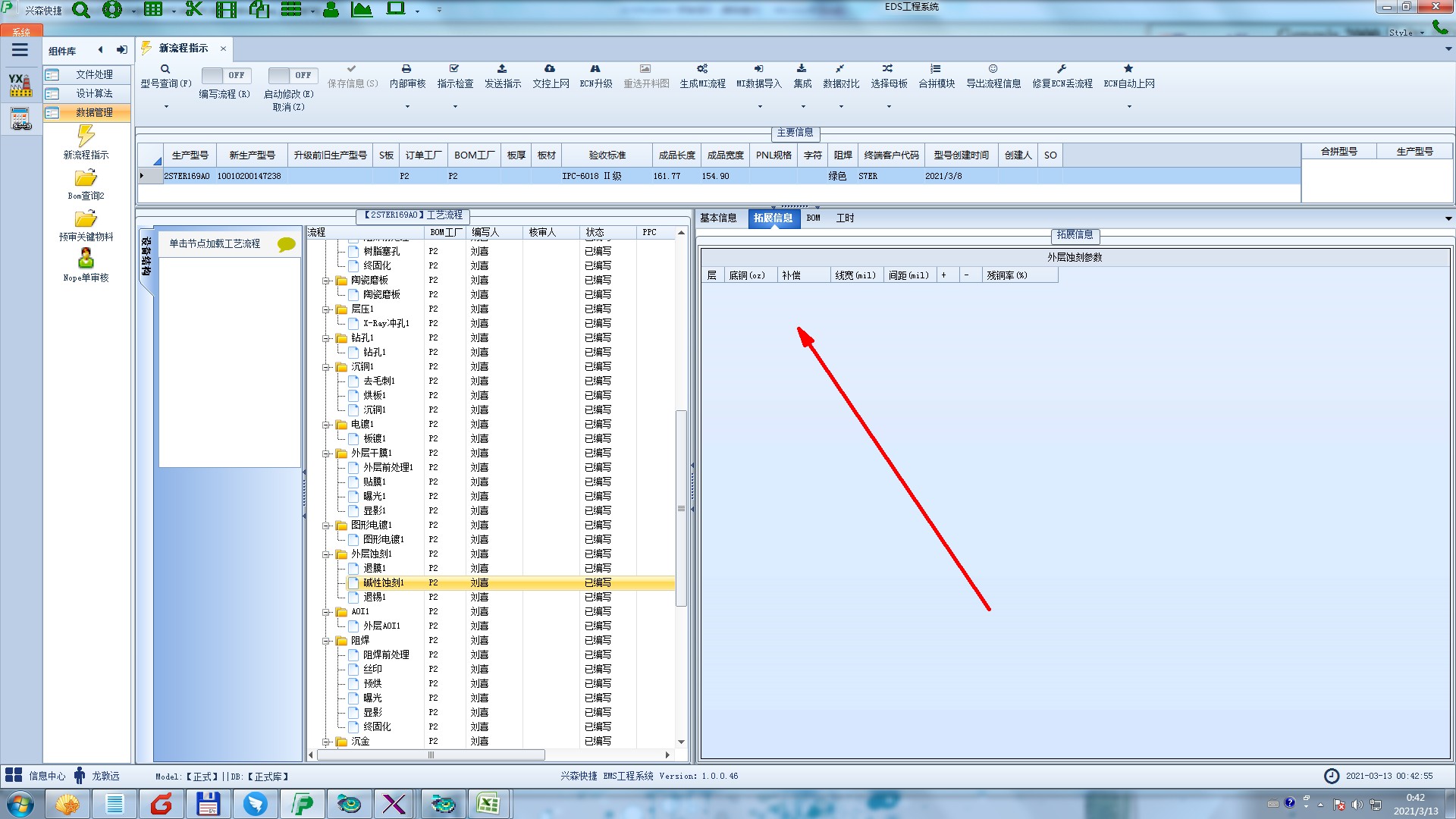
Task: Switch to the 工时 tab
Action: click(x=845, y=218)
